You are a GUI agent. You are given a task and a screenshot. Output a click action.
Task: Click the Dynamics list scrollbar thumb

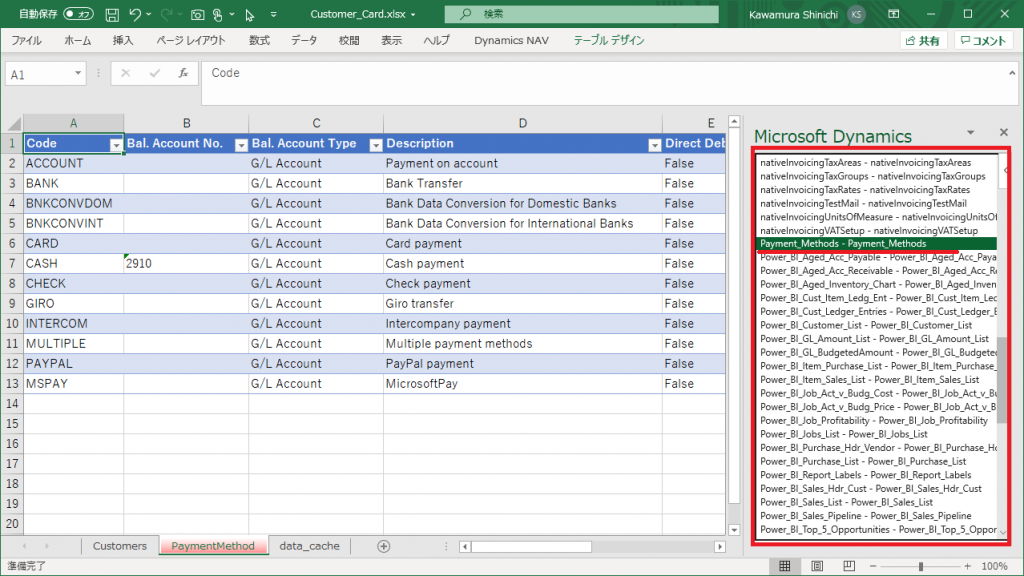point(1002,380)
